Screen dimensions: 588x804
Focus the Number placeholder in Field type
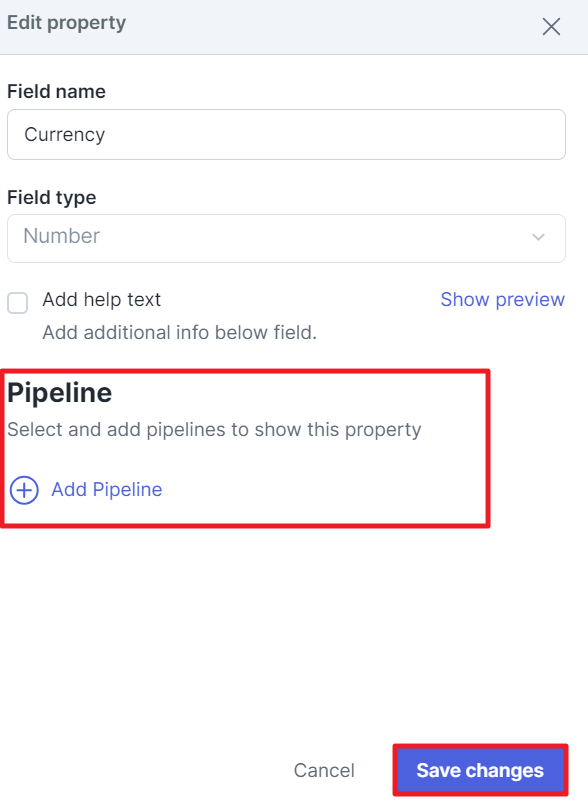pyautogui.click(x=62, y=236)
